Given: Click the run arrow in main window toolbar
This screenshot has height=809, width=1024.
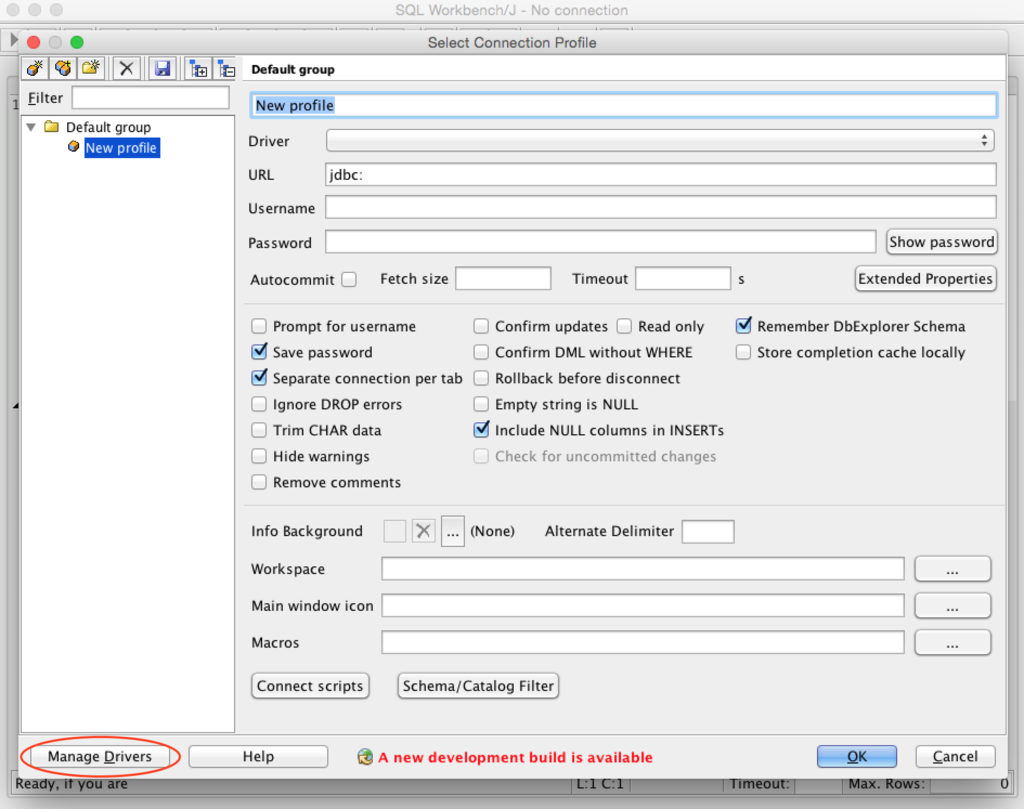Looking at the screenshot, I should [x=13, y=40].
